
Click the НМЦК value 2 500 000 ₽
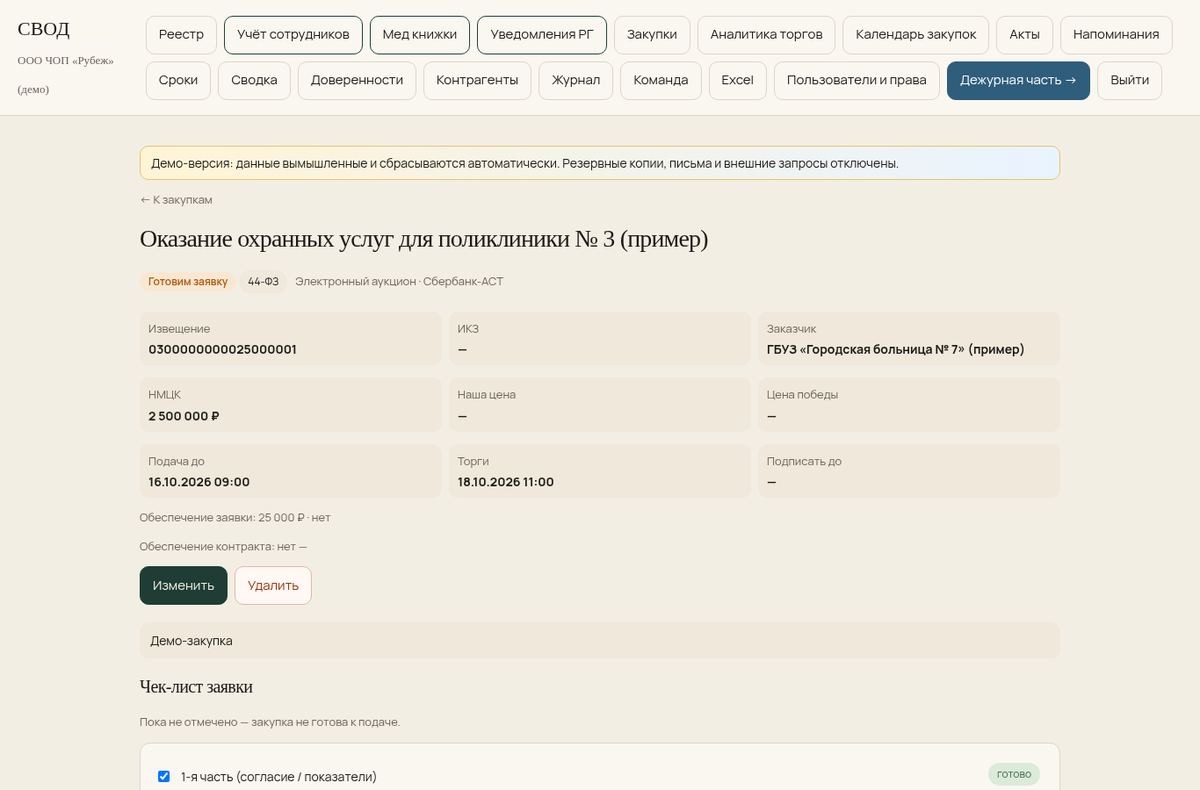184,416
